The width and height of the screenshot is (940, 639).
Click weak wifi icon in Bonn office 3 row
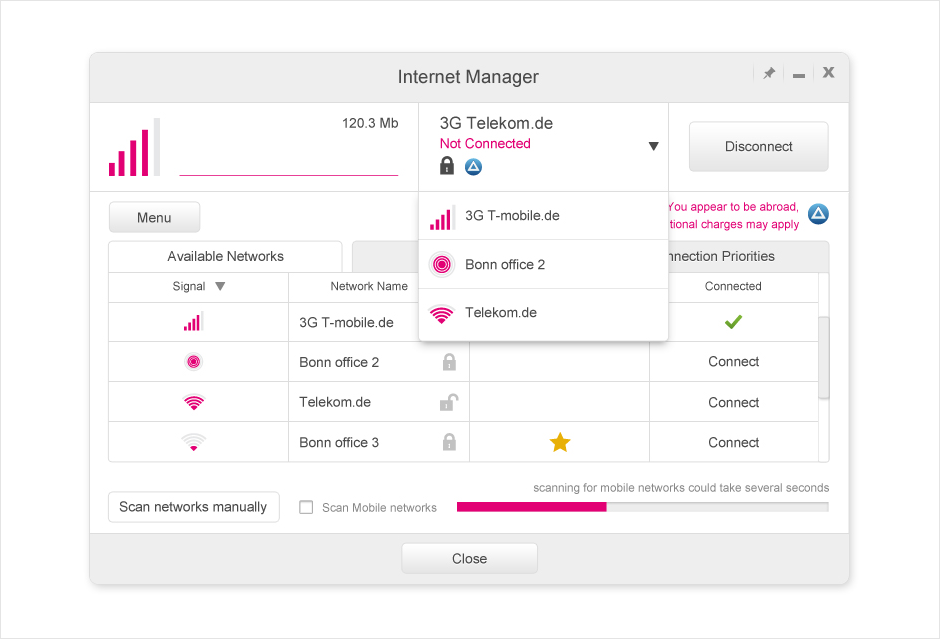coord(194,442)
